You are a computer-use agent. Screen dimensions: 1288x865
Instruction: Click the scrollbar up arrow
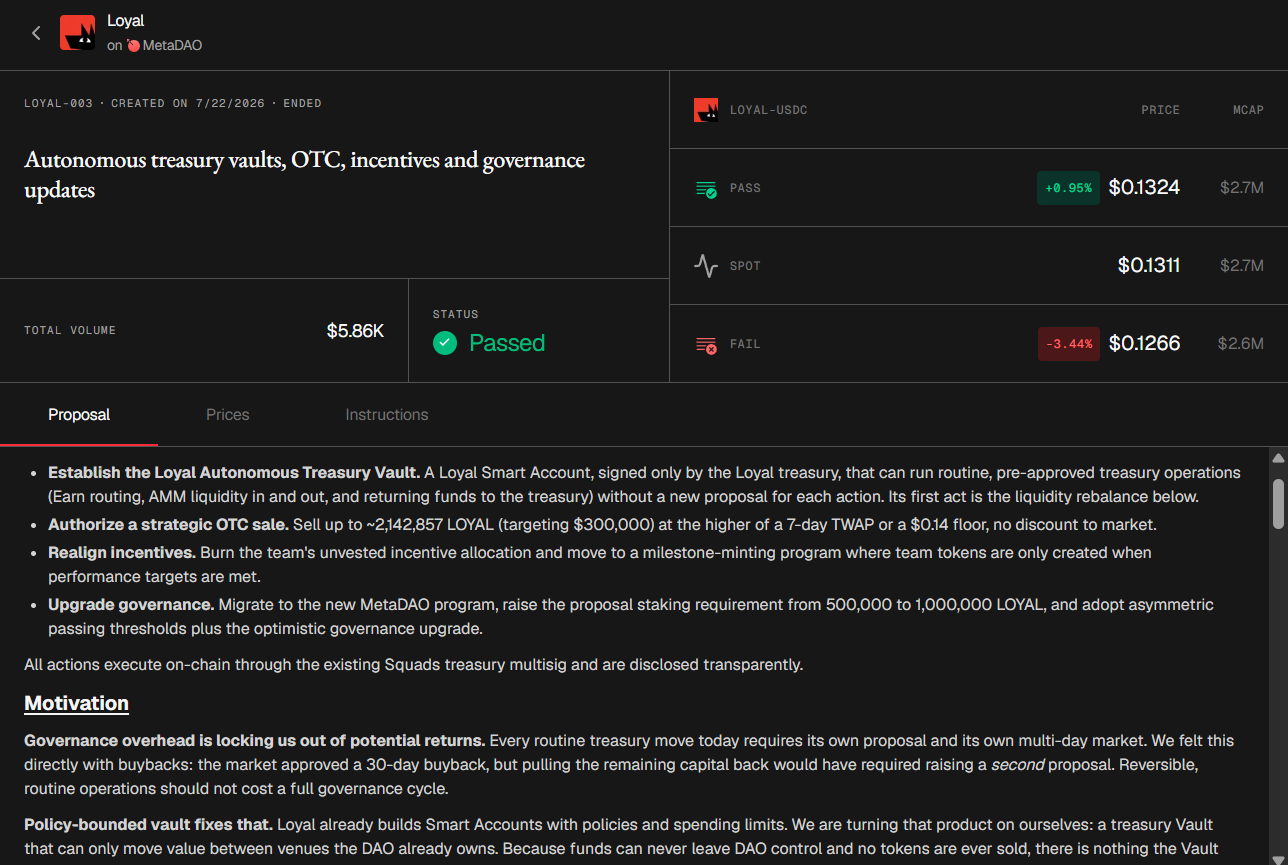click(1278, 458)
